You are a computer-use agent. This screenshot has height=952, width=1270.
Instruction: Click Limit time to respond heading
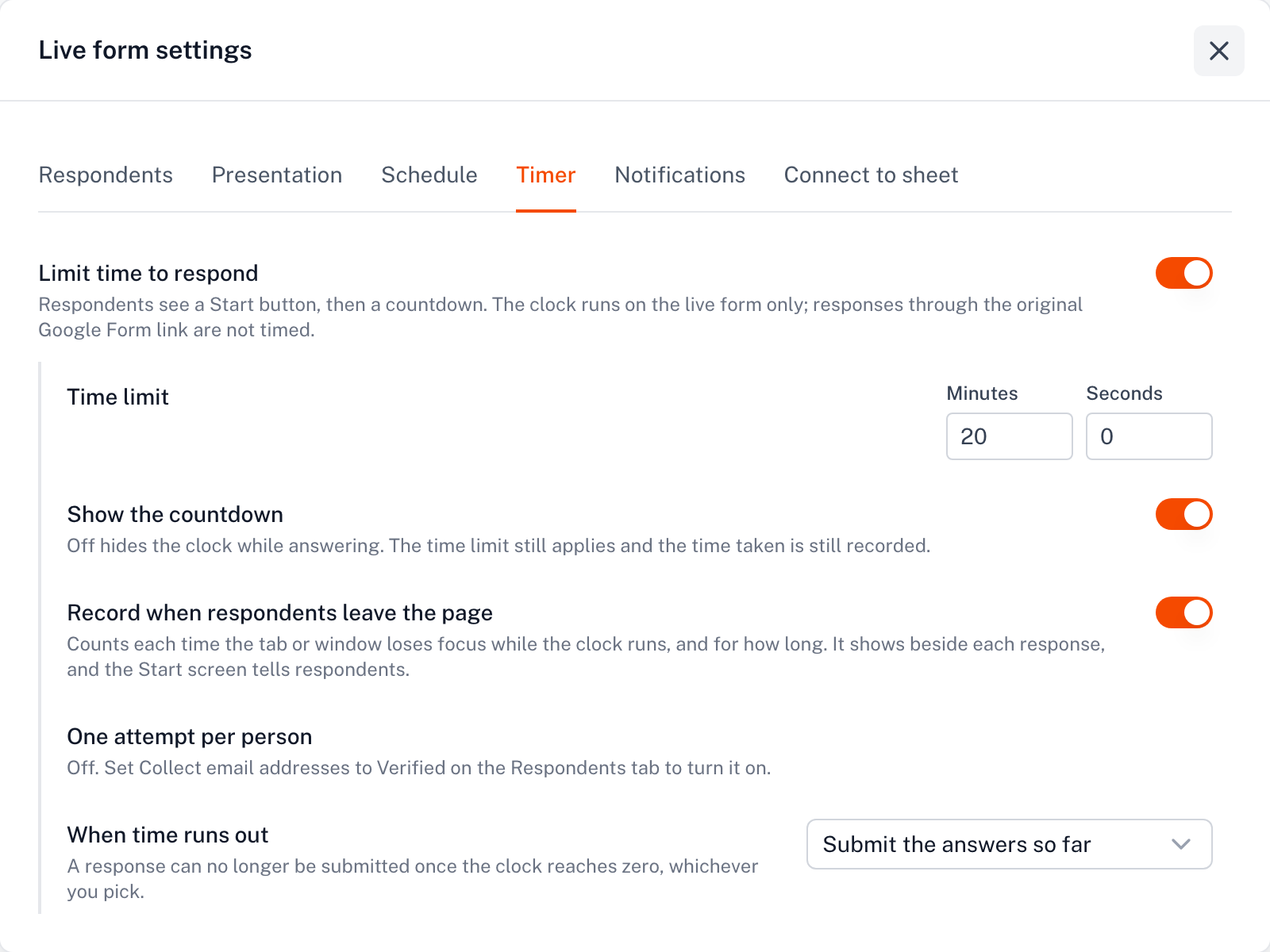pos(148,273)
